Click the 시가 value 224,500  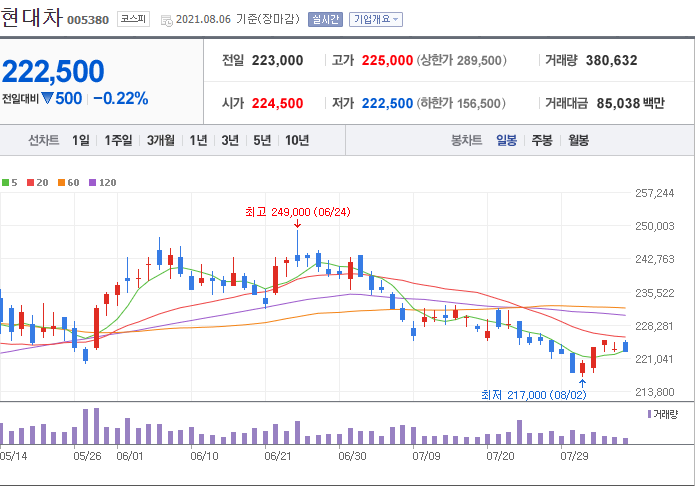(277, 103)
